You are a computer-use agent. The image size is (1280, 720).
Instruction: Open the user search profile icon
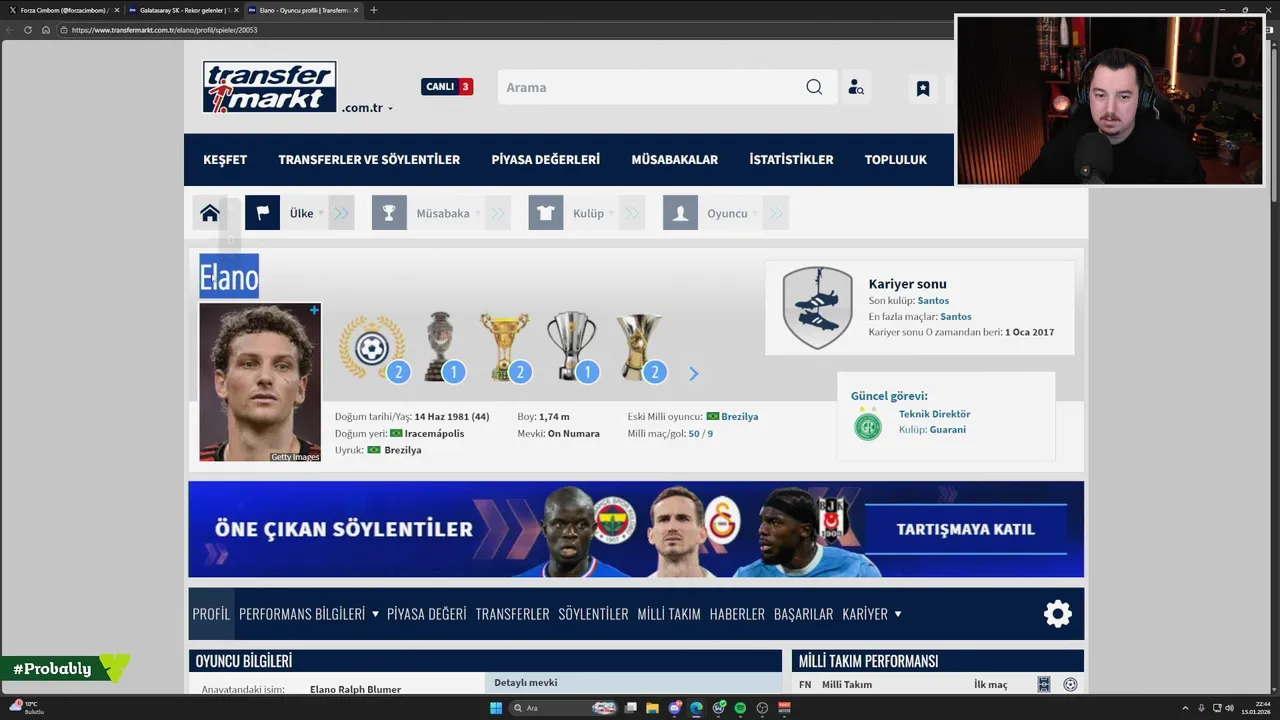pyautogui.click(x=856, y=87)
